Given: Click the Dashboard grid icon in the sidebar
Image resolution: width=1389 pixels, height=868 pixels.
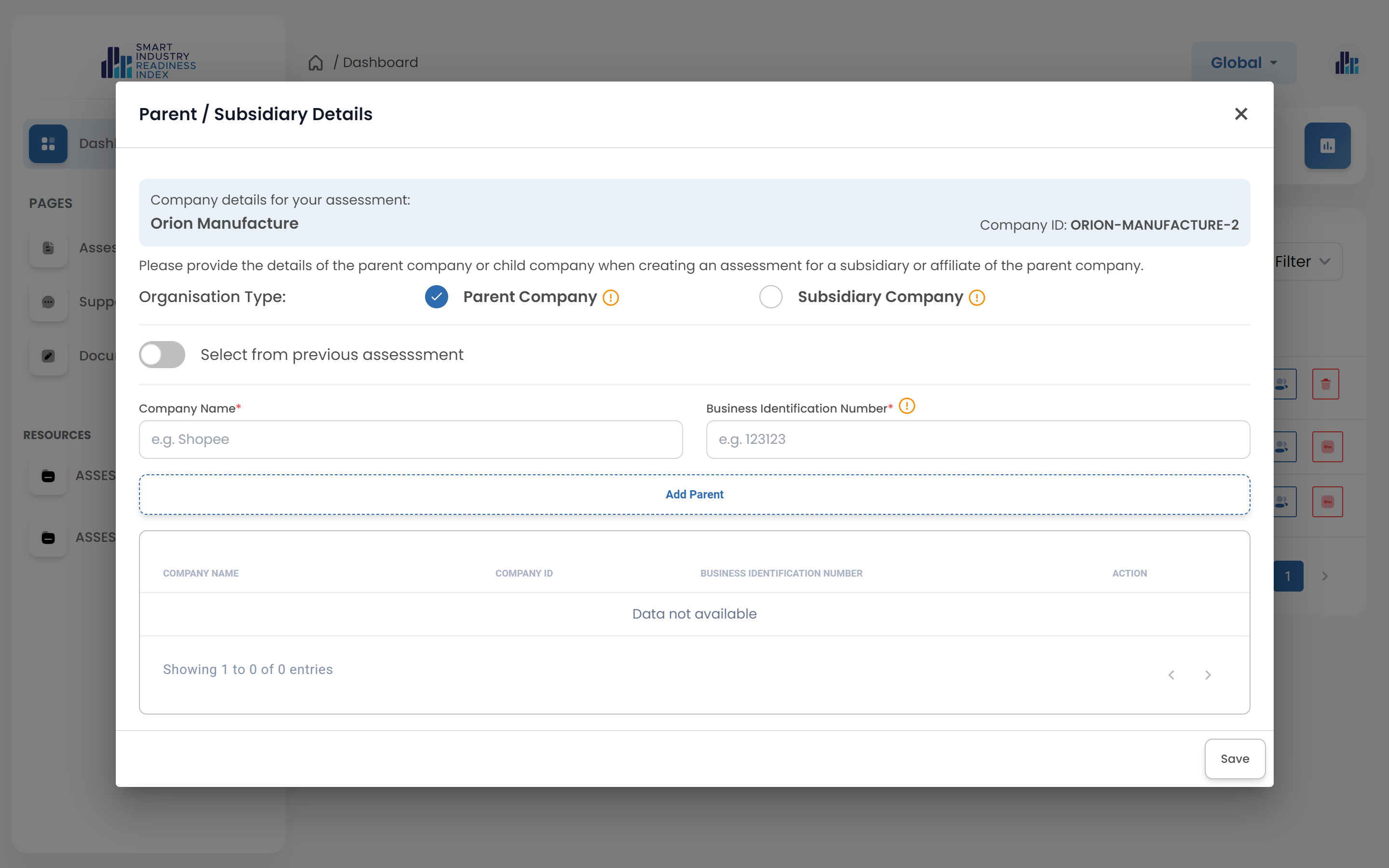Looking at the screenshot, I should tap(48, 143).
